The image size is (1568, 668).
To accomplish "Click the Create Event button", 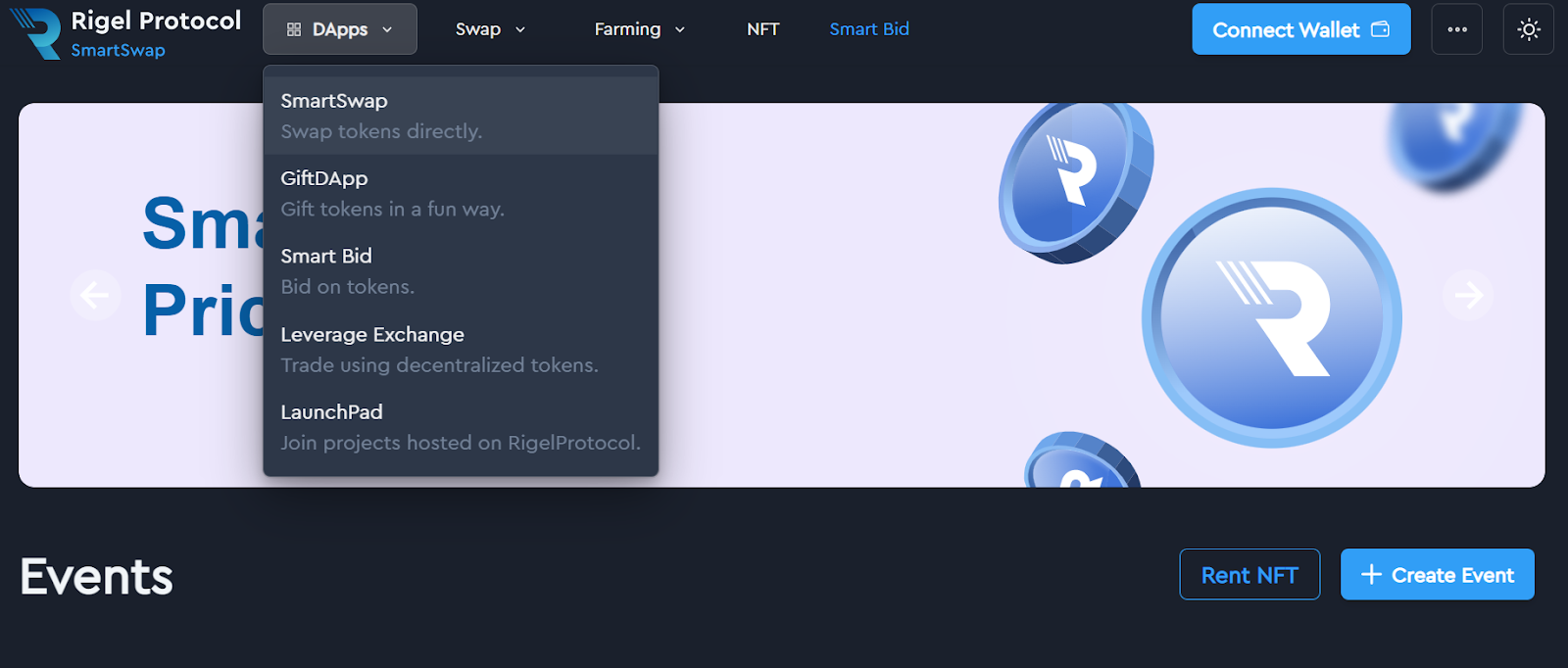I will pos(1438,575).
